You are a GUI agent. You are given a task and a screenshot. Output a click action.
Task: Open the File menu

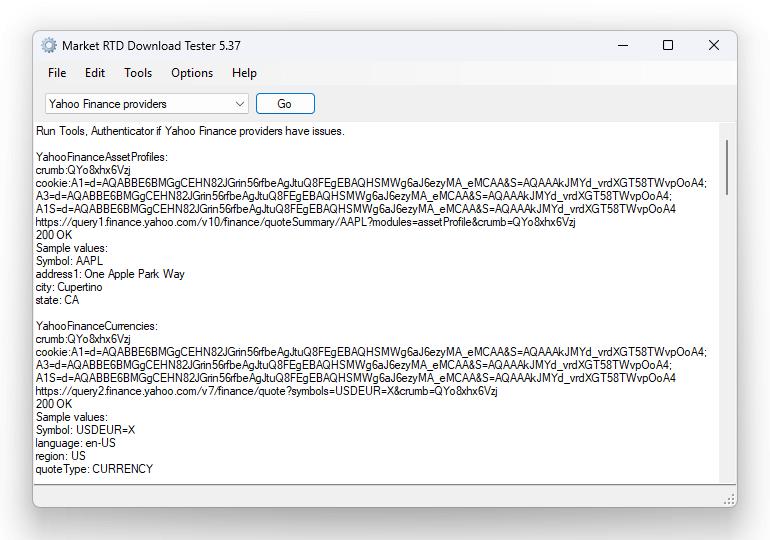57,73
